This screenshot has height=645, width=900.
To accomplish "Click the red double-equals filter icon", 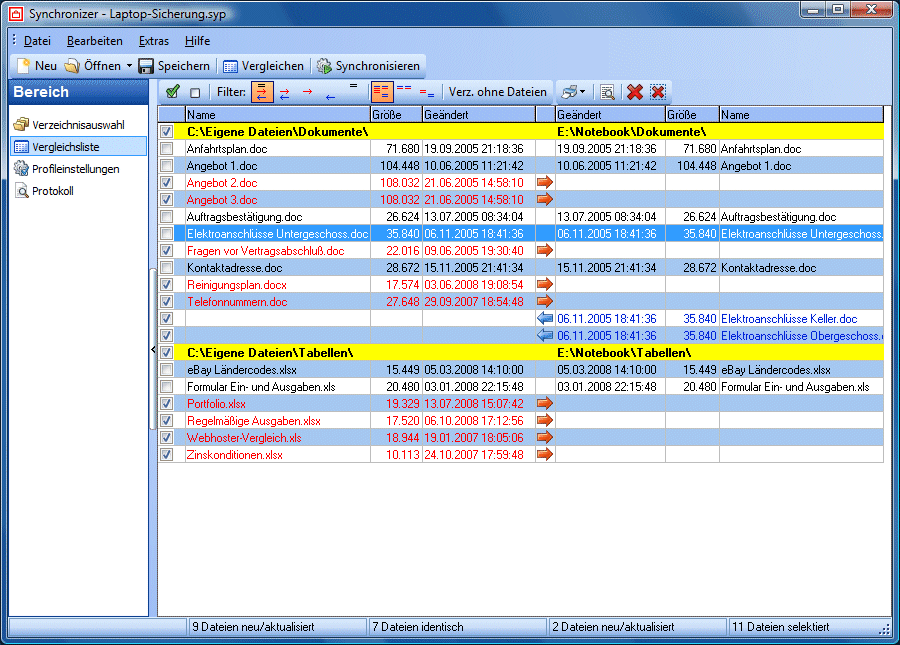I will [404, 88].
